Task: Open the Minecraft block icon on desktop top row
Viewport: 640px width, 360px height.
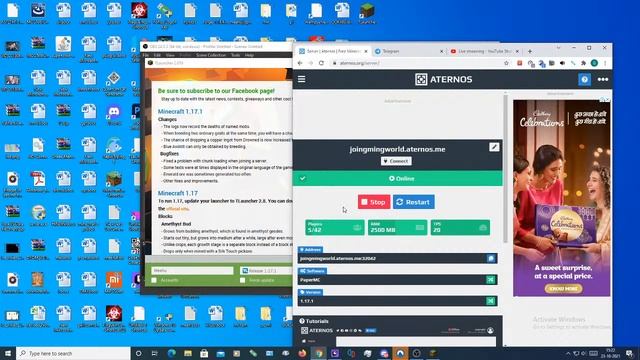Action: (x=367, y=12)
